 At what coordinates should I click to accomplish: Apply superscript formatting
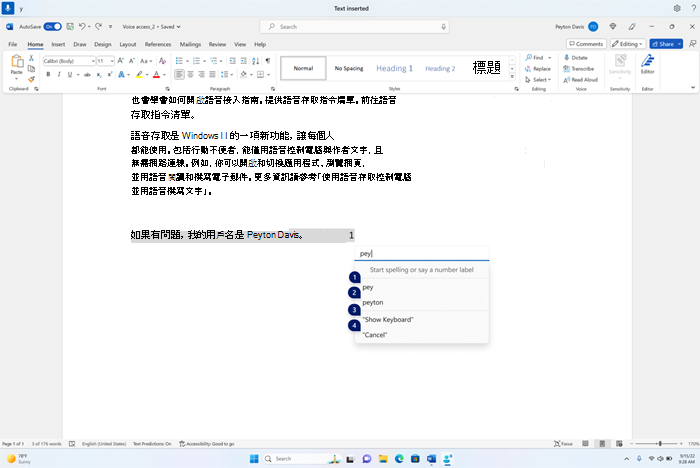109,75
